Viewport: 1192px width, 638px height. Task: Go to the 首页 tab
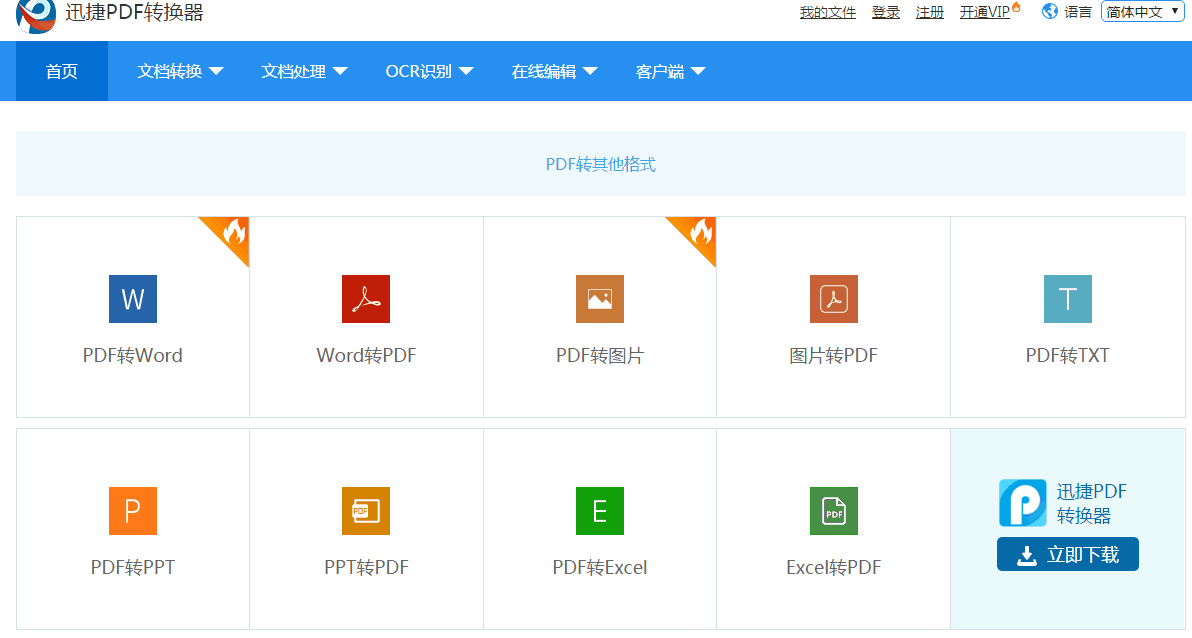pyautogui.click(x=62, y=71)
